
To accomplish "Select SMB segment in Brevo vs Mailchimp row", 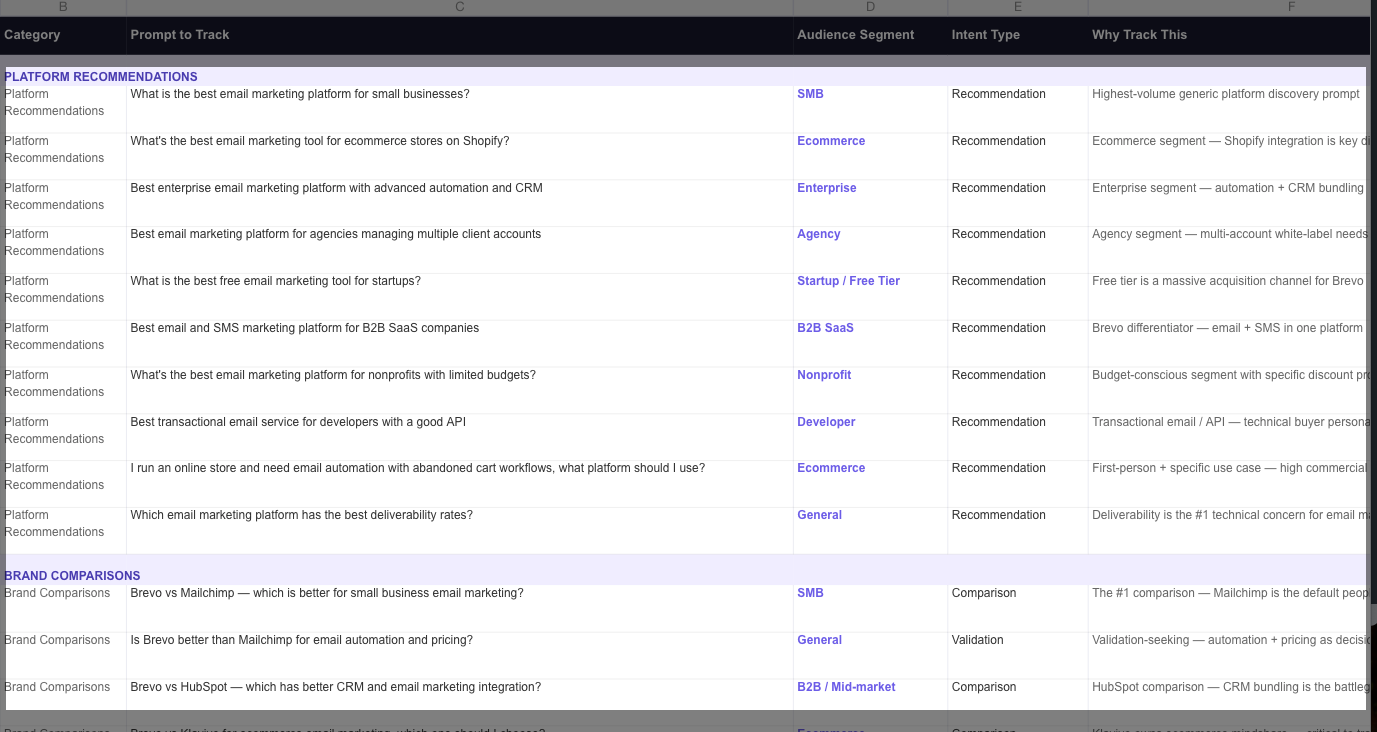I will 870,609.
